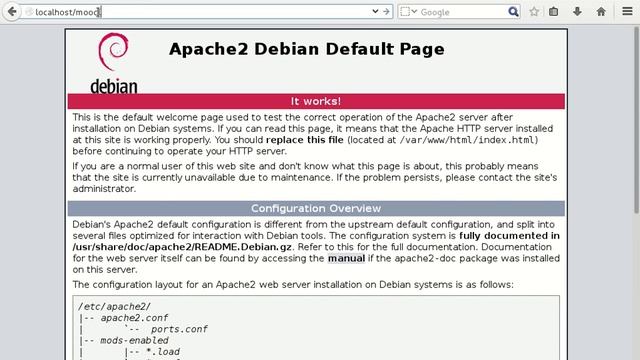The width and height of the screenshot is (640, 360).
Task: Go to the home page icon
Action: pyautogui.click(x=601, y=12)
